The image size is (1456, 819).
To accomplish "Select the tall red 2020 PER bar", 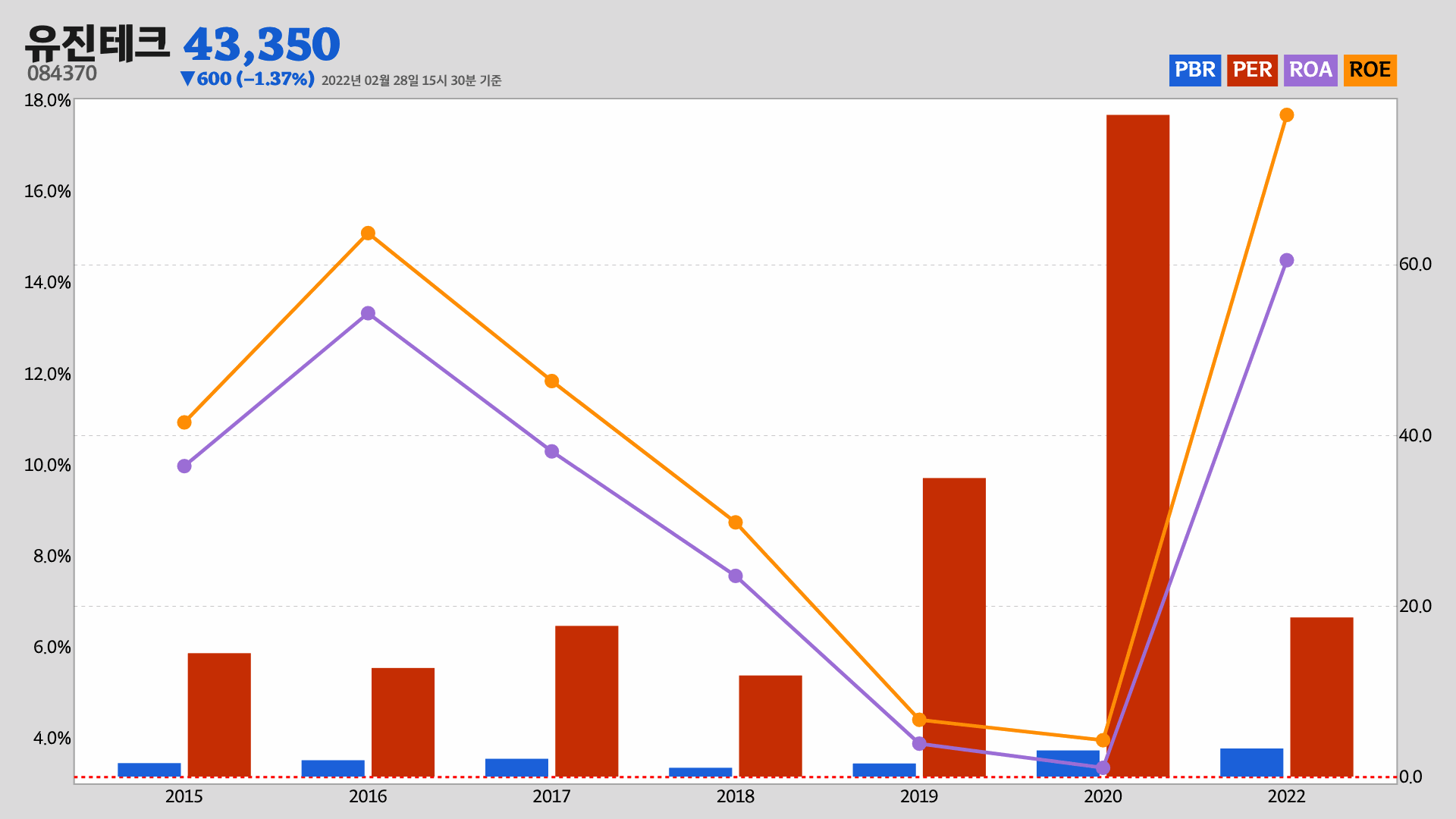I will (1137, 446).
